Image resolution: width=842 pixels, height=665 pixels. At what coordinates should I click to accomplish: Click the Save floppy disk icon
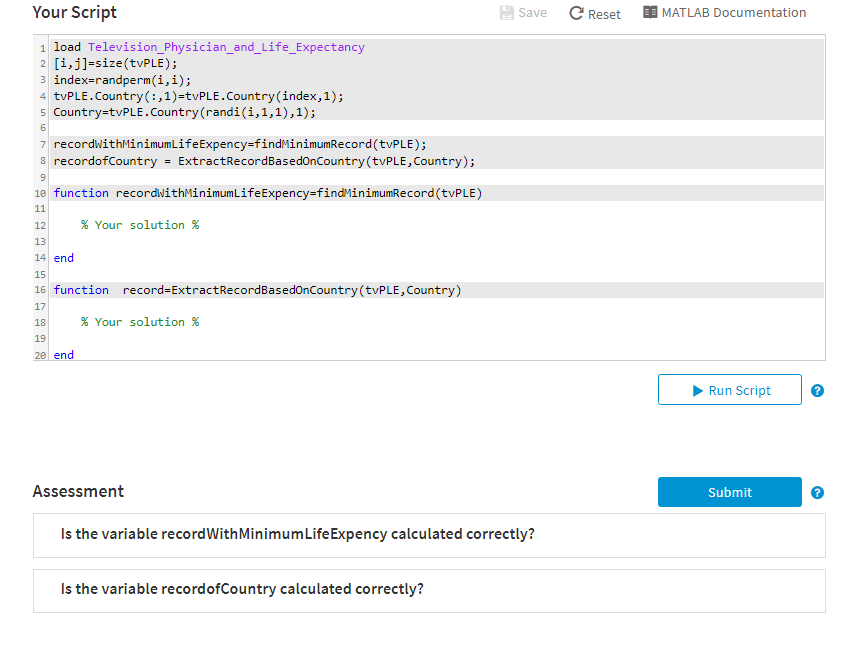[x=506, y=13]
